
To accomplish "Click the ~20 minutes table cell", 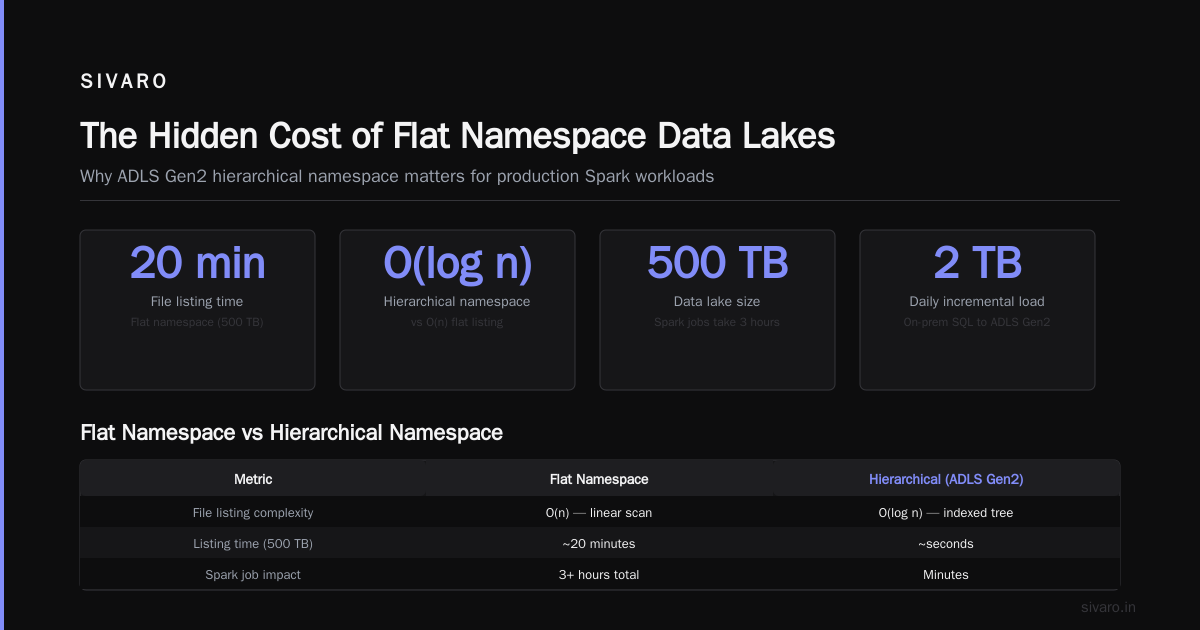I will (x=599, y=543).
